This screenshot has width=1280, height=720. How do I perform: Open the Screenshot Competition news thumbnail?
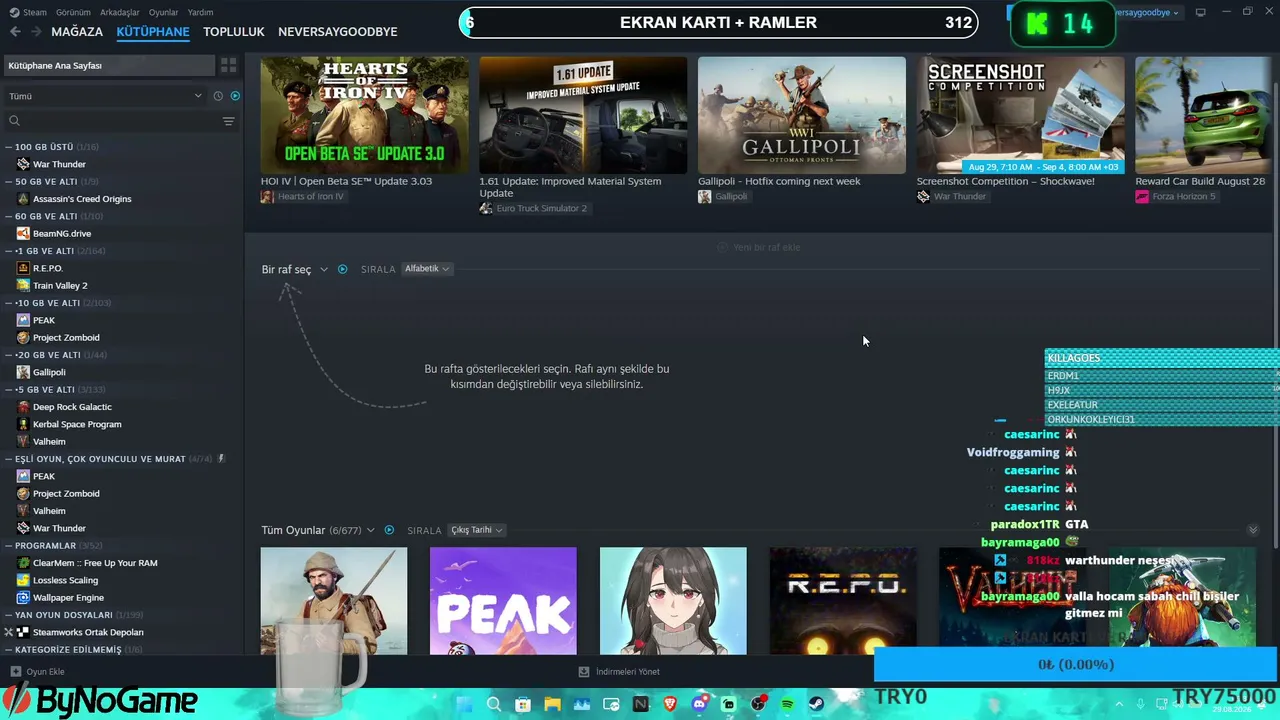point(1021,115)
